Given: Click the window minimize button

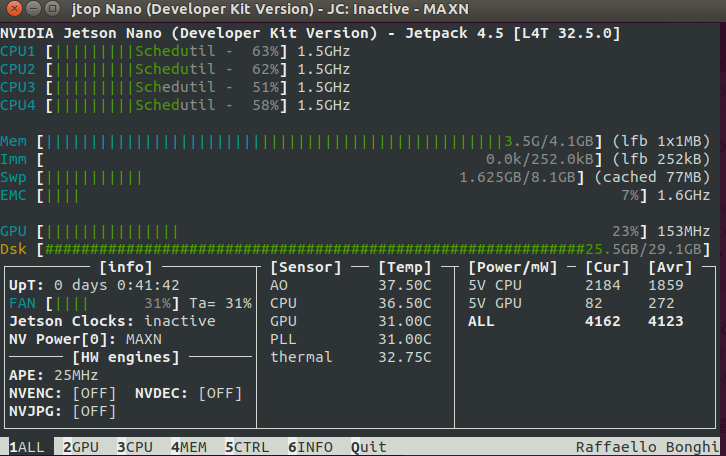Looking at the screenshot, I should tap(34, 8).
